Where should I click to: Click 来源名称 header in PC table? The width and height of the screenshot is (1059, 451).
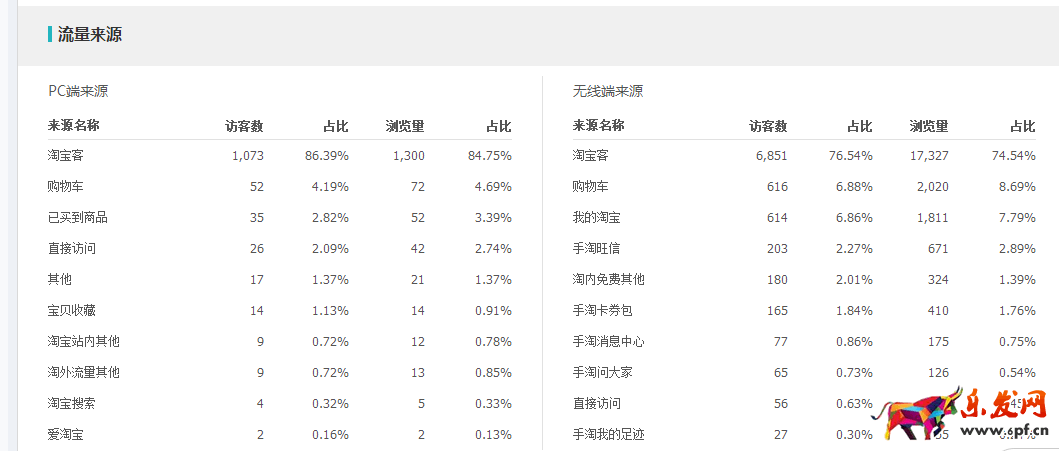pos(74,125)
